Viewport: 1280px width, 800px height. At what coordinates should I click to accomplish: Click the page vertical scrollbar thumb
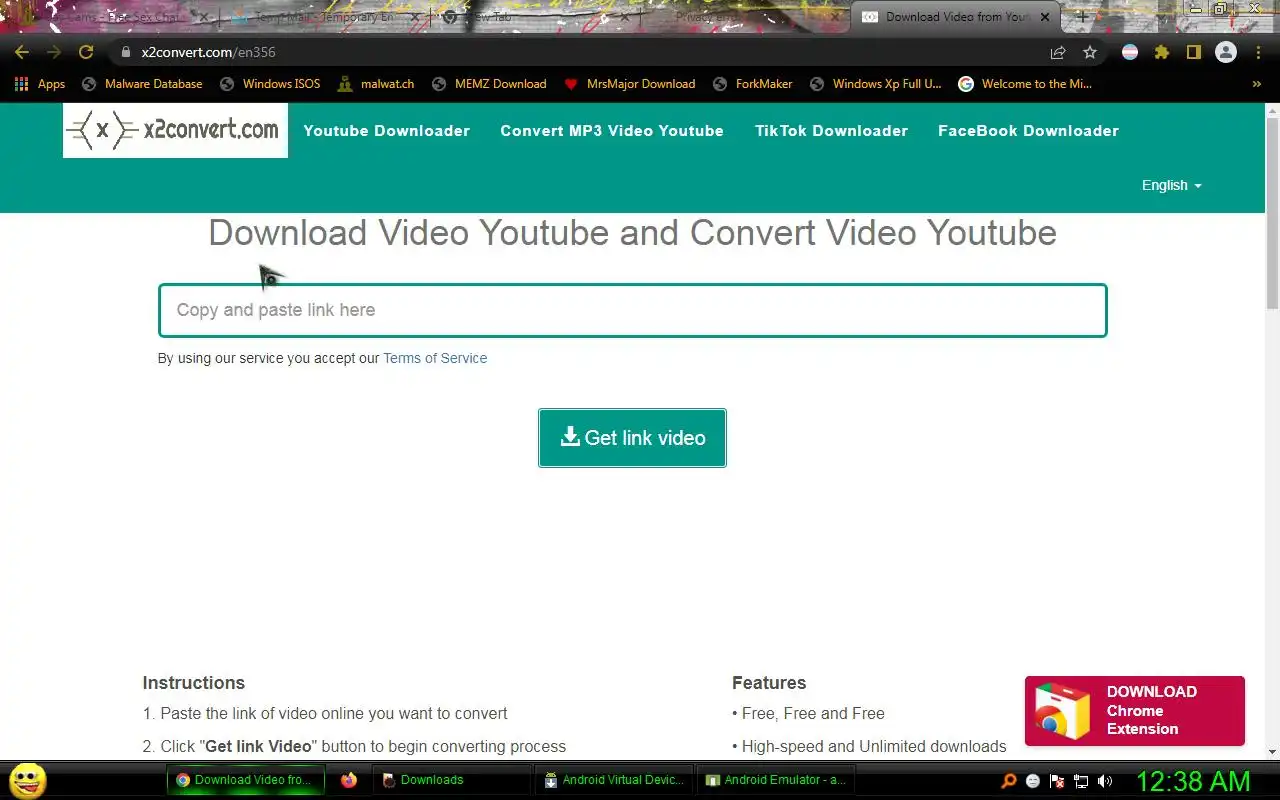[1272, 212]
